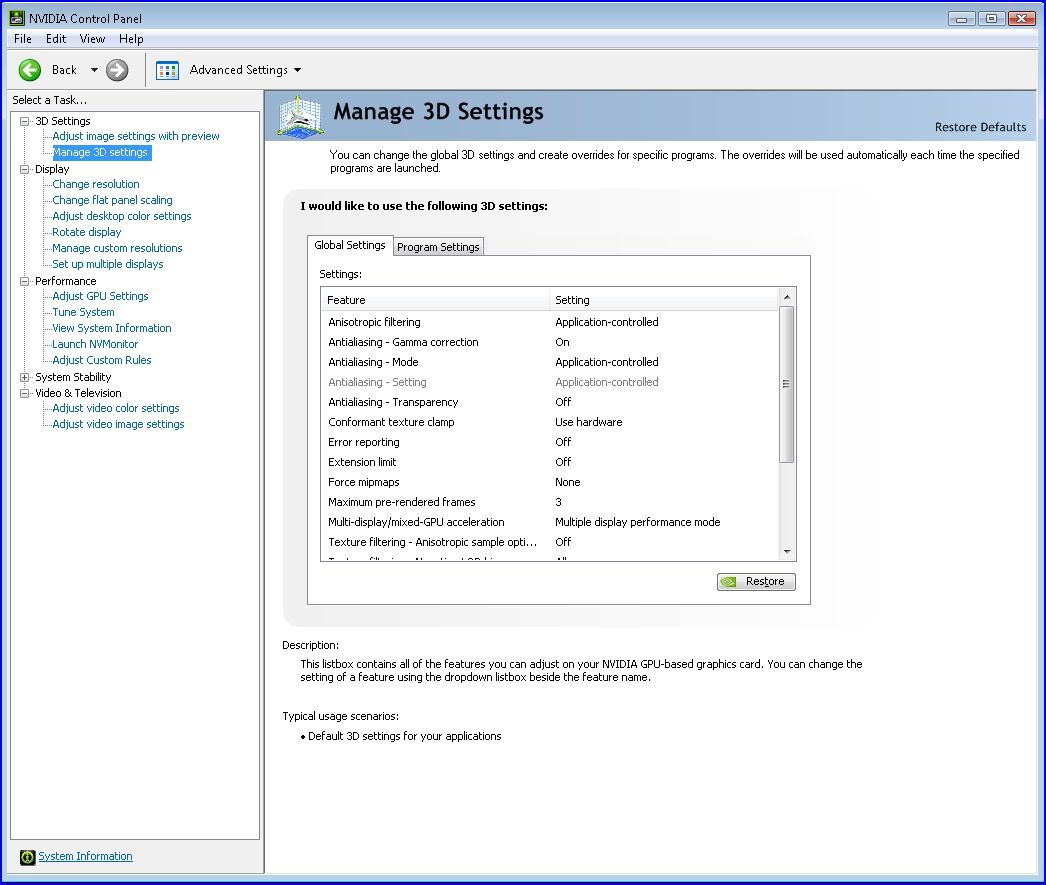Open Adjust image settings with preview
Image resolution: width=1046 pixels, height=885 pixels.
tap(136, 136)
